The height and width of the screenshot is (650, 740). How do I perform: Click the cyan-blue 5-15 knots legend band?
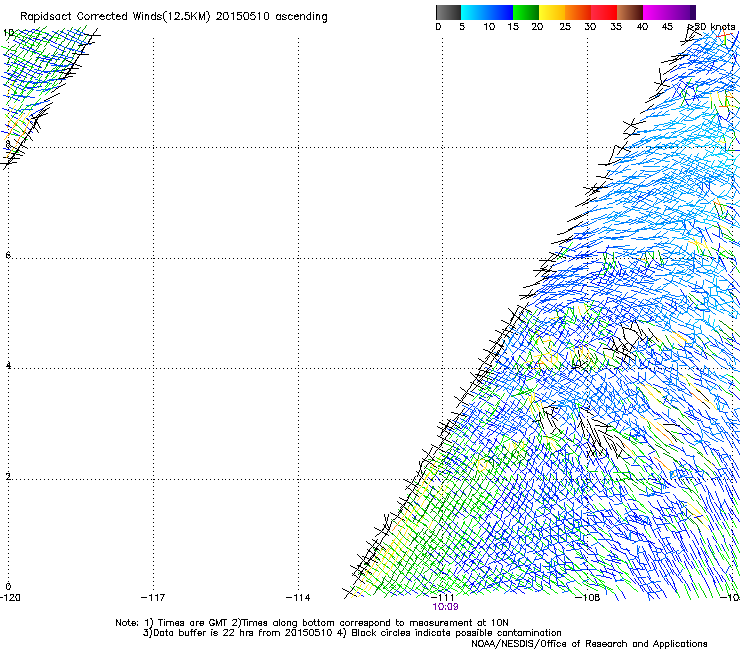point(487,12)
